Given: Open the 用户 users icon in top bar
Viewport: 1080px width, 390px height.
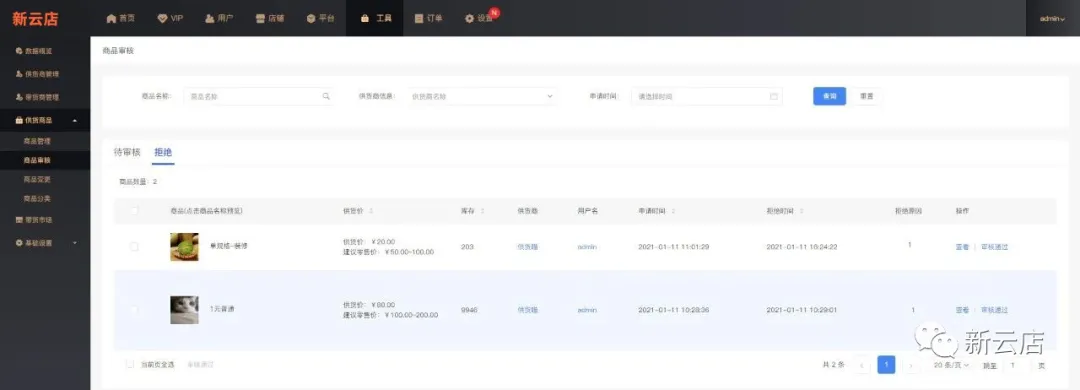Looking at the screenshot, I should point(209,19).
